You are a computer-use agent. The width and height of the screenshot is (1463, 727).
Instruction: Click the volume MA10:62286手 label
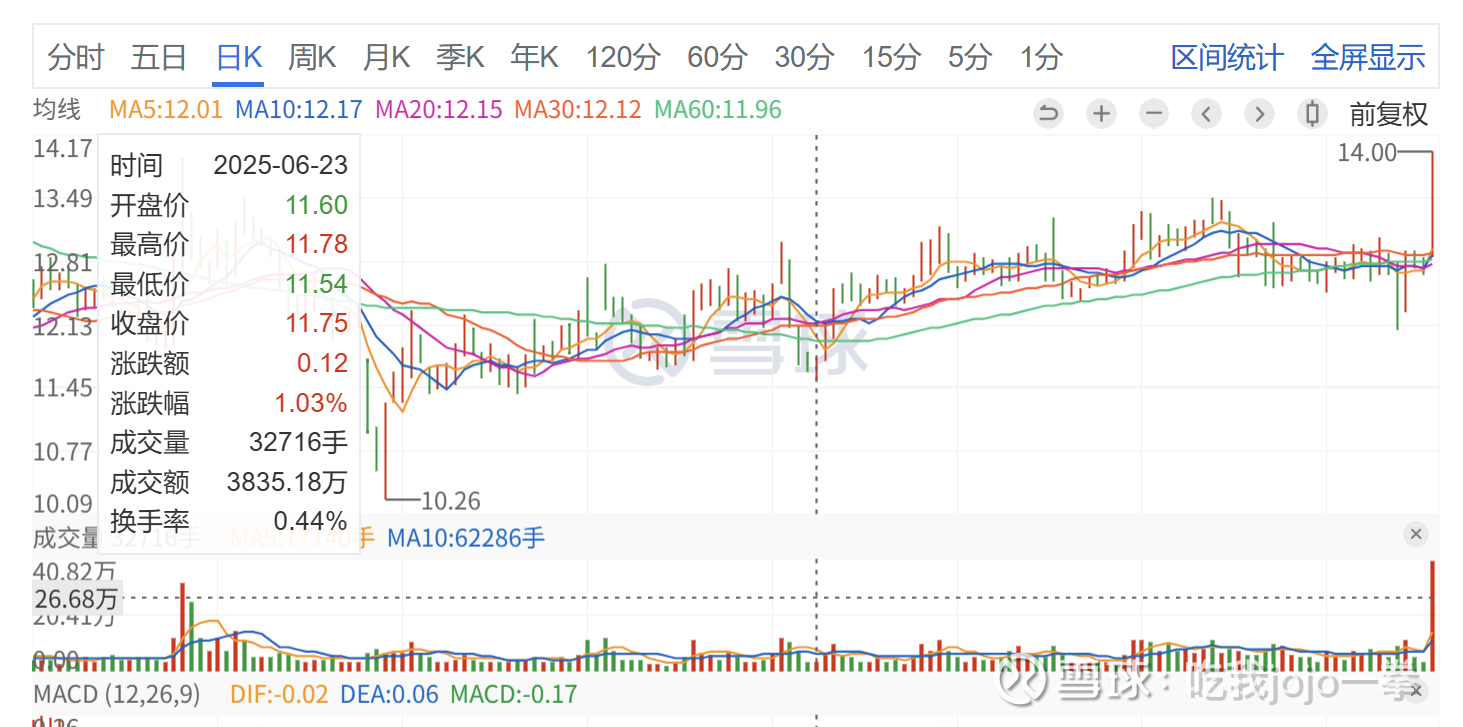click(466, 538)
